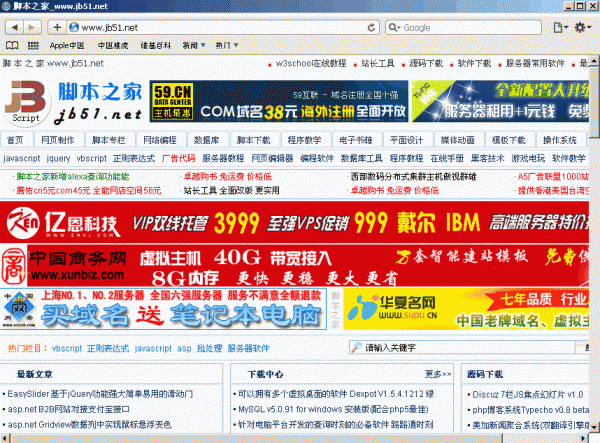Viewport: 600px width, 443px height.
Task: Select the 网络编程 navigation tab
Action: pos(160,140)
